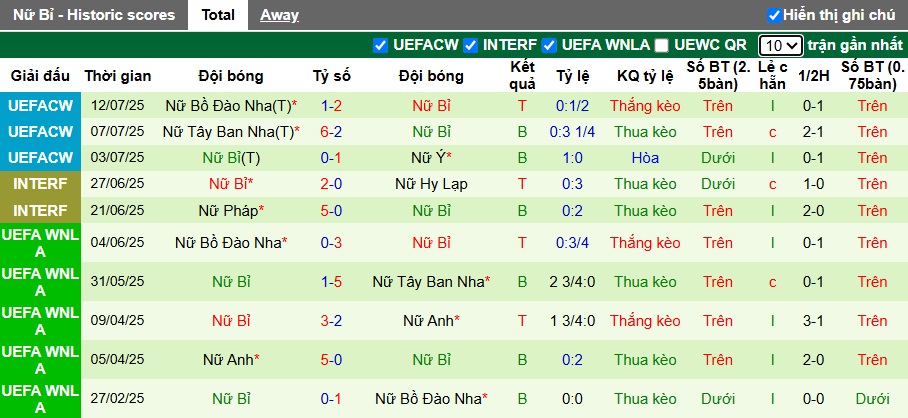Image resolution: width=908 pixels, height=418 pixels.
Task: Click the INTERF badge dated 27/06/25
Action: [x=40, y=184]
